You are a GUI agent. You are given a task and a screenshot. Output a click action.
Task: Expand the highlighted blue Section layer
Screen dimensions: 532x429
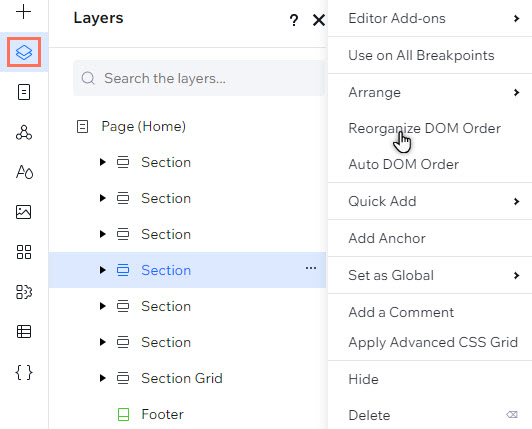pos(102,270)
